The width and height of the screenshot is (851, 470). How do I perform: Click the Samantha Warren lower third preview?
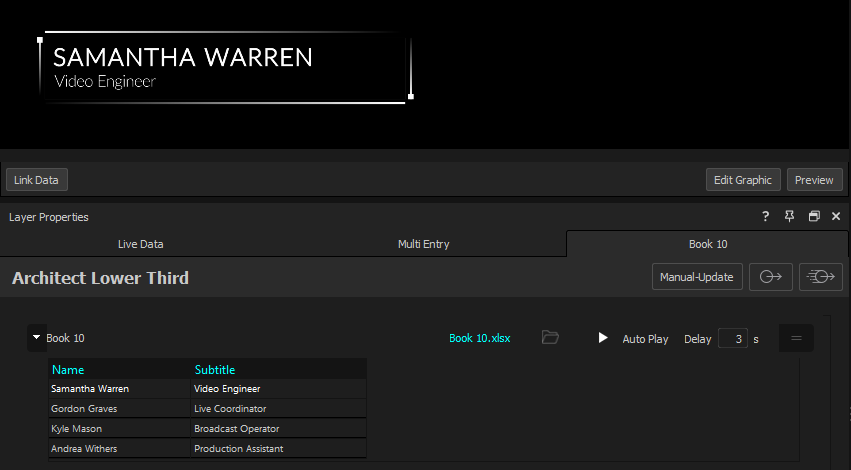(x=225, y=67)
